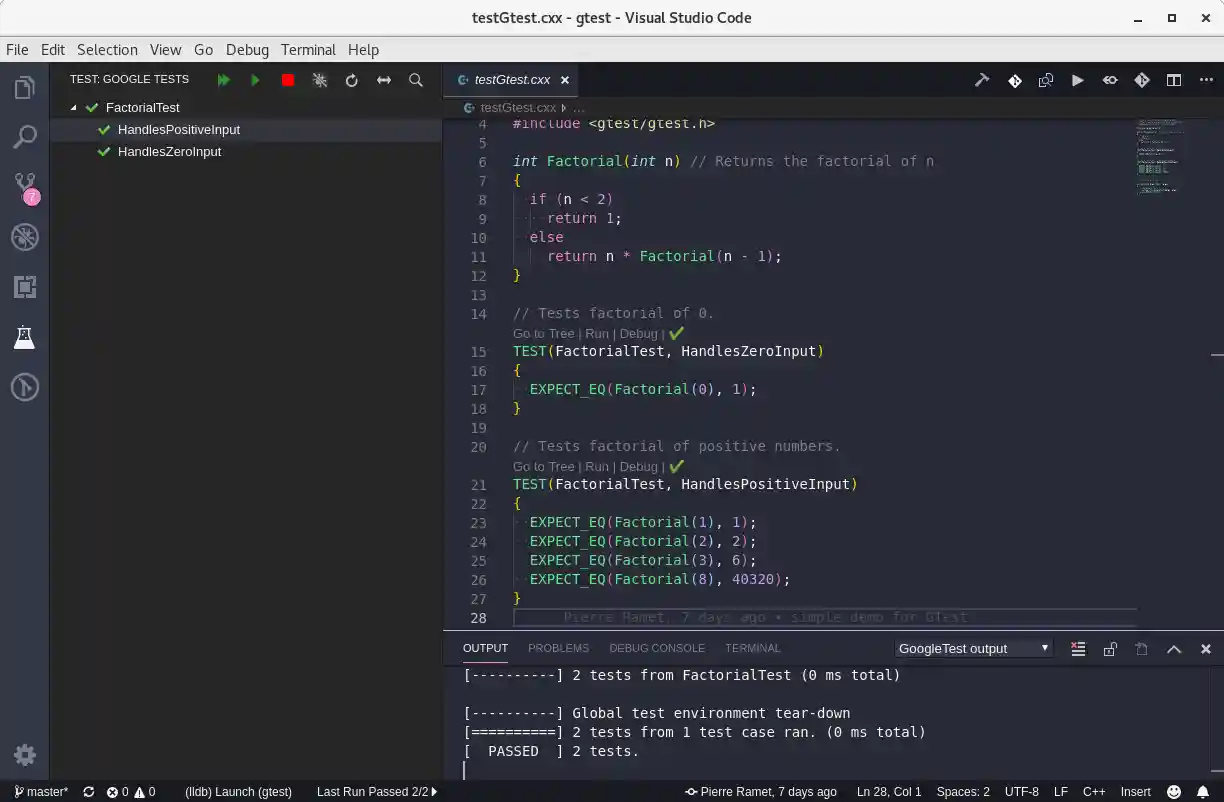
Task: Click LF line ending selector in status bar
Action: [1060, 792]
